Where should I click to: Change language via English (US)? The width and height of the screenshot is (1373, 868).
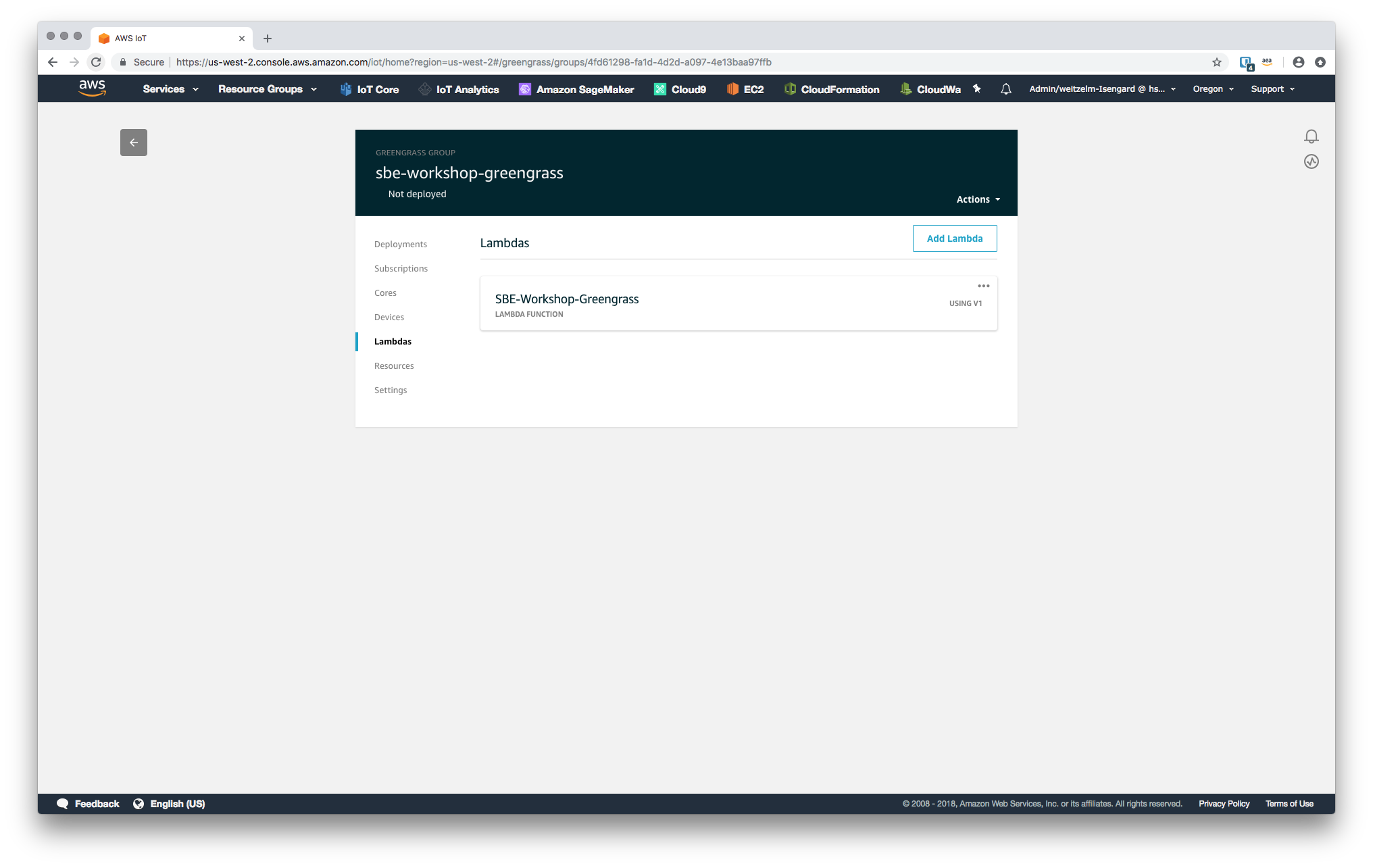coord(169,804)
